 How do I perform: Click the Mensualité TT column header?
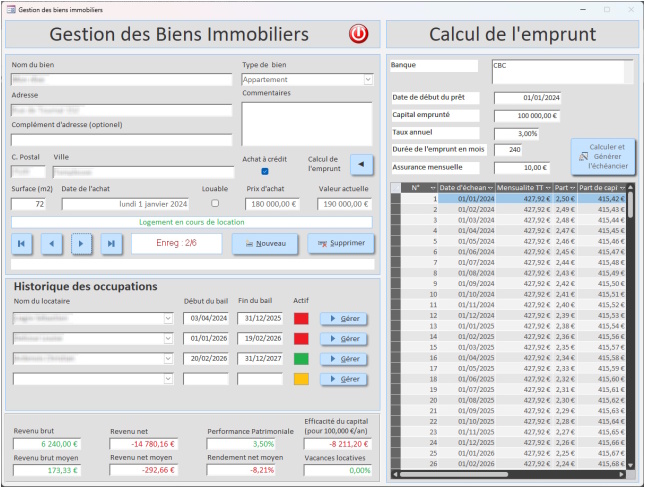tap(518, 188)
